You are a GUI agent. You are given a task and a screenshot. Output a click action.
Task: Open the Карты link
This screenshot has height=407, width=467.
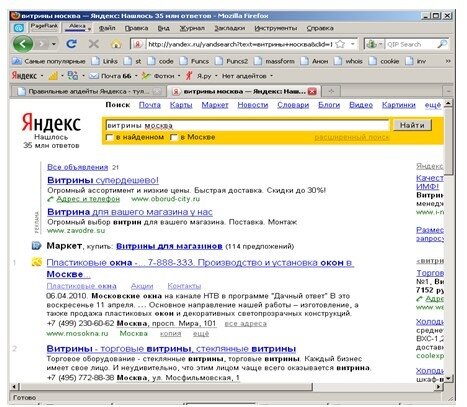click(181, 105)
